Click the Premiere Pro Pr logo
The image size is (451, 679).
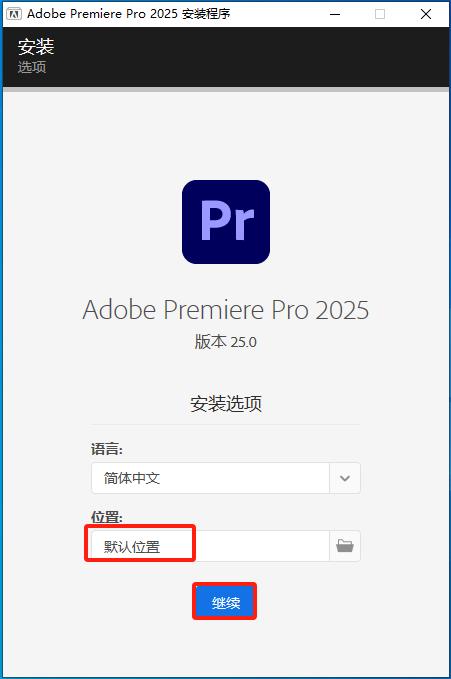tap(226, 222)
